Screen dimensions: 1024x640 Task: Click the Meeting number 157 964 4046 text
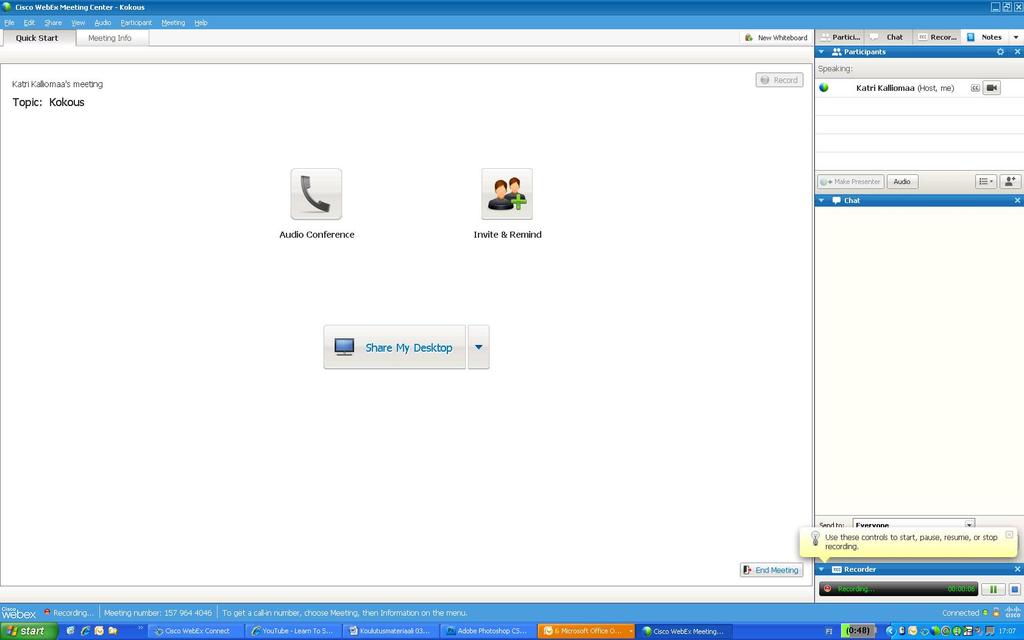[x=158, y=613]
